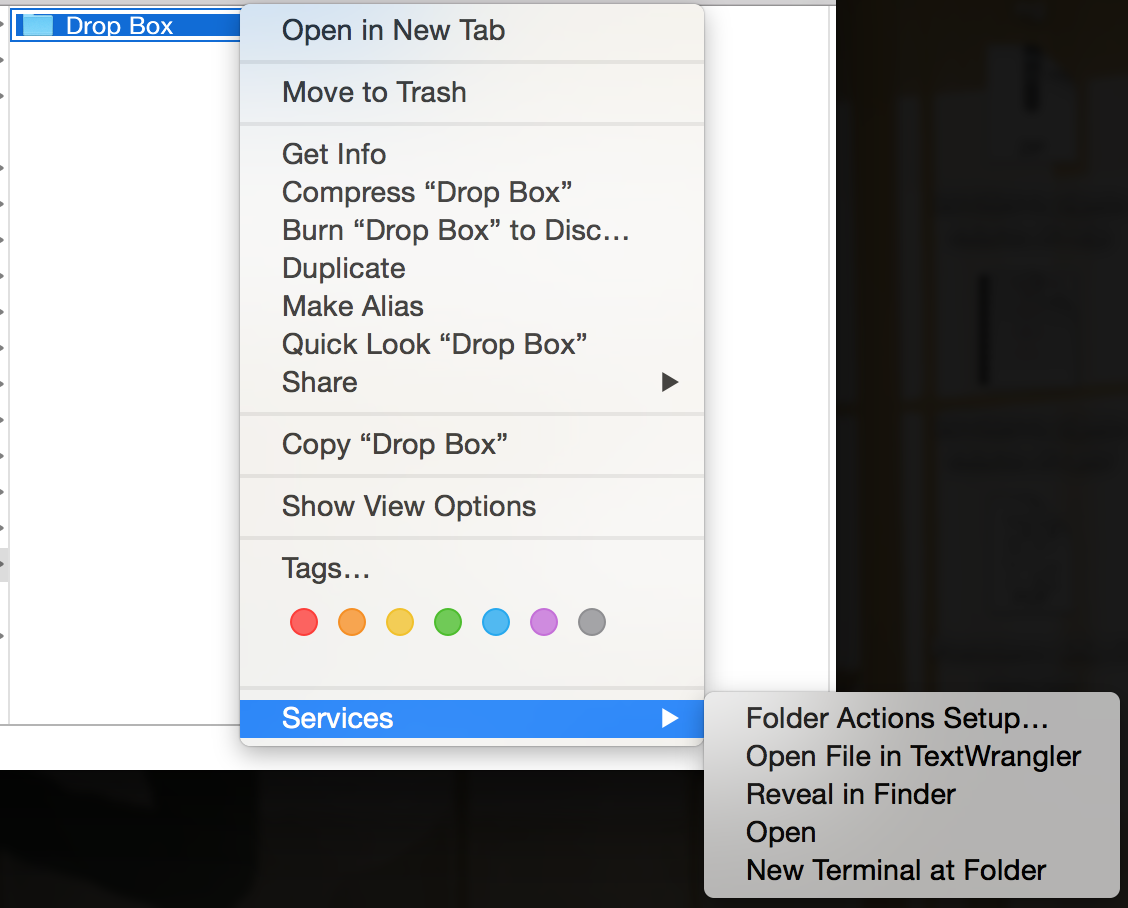The image size is (1128, 908).
Task: Duplicate the selected folder
Action: 343,269
